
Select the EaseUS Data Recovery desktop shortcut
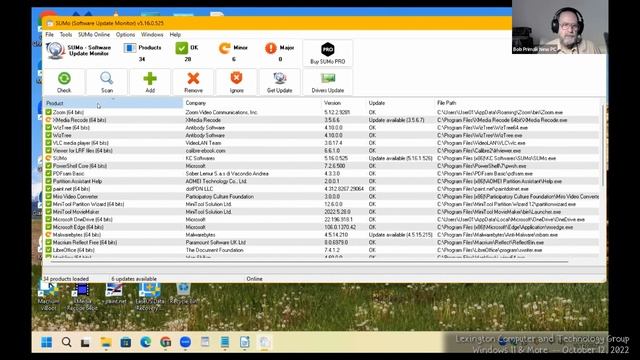tap(150, 296)
